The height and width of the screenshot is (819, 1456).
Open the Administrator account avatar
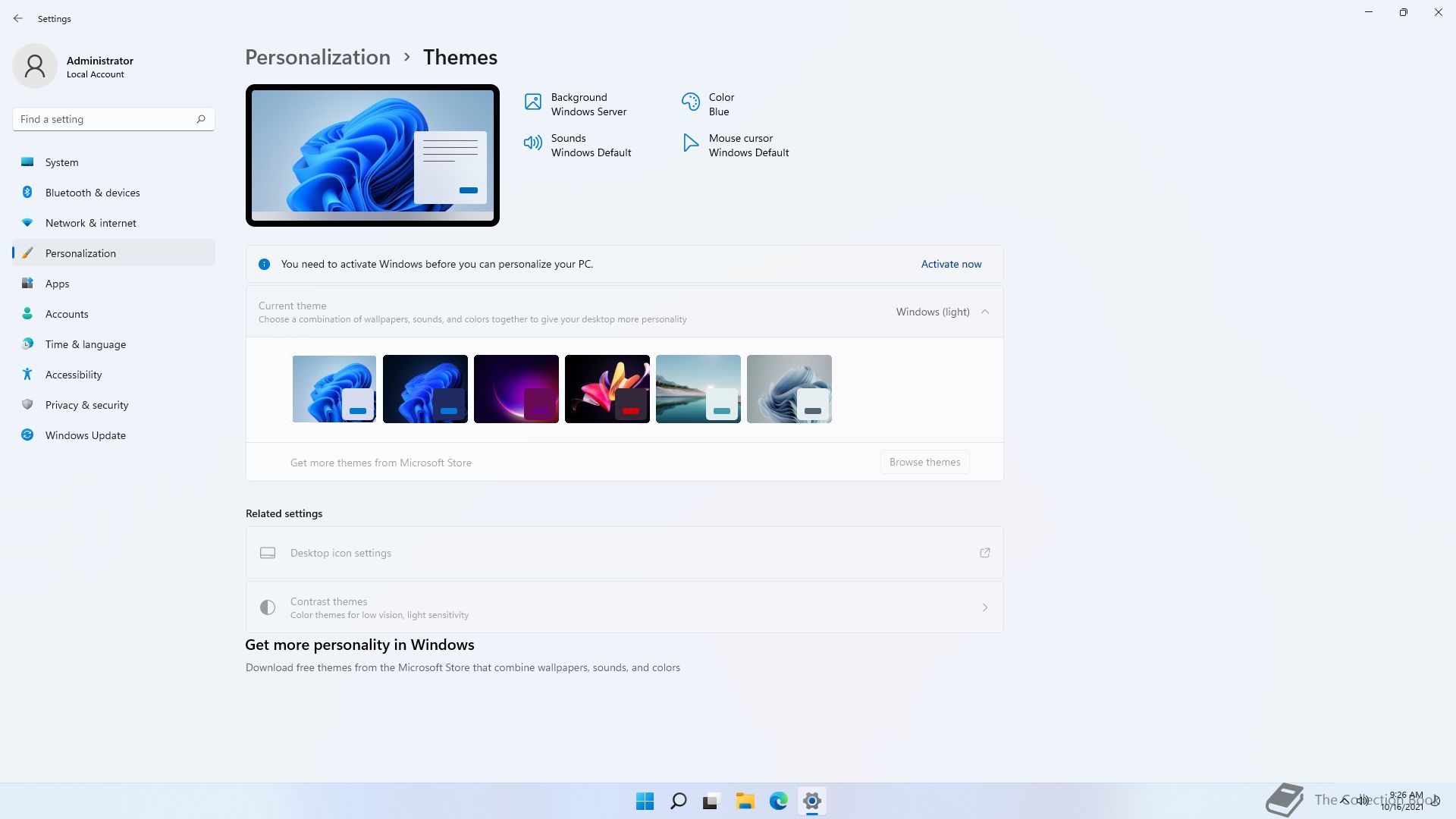[35, 66]
